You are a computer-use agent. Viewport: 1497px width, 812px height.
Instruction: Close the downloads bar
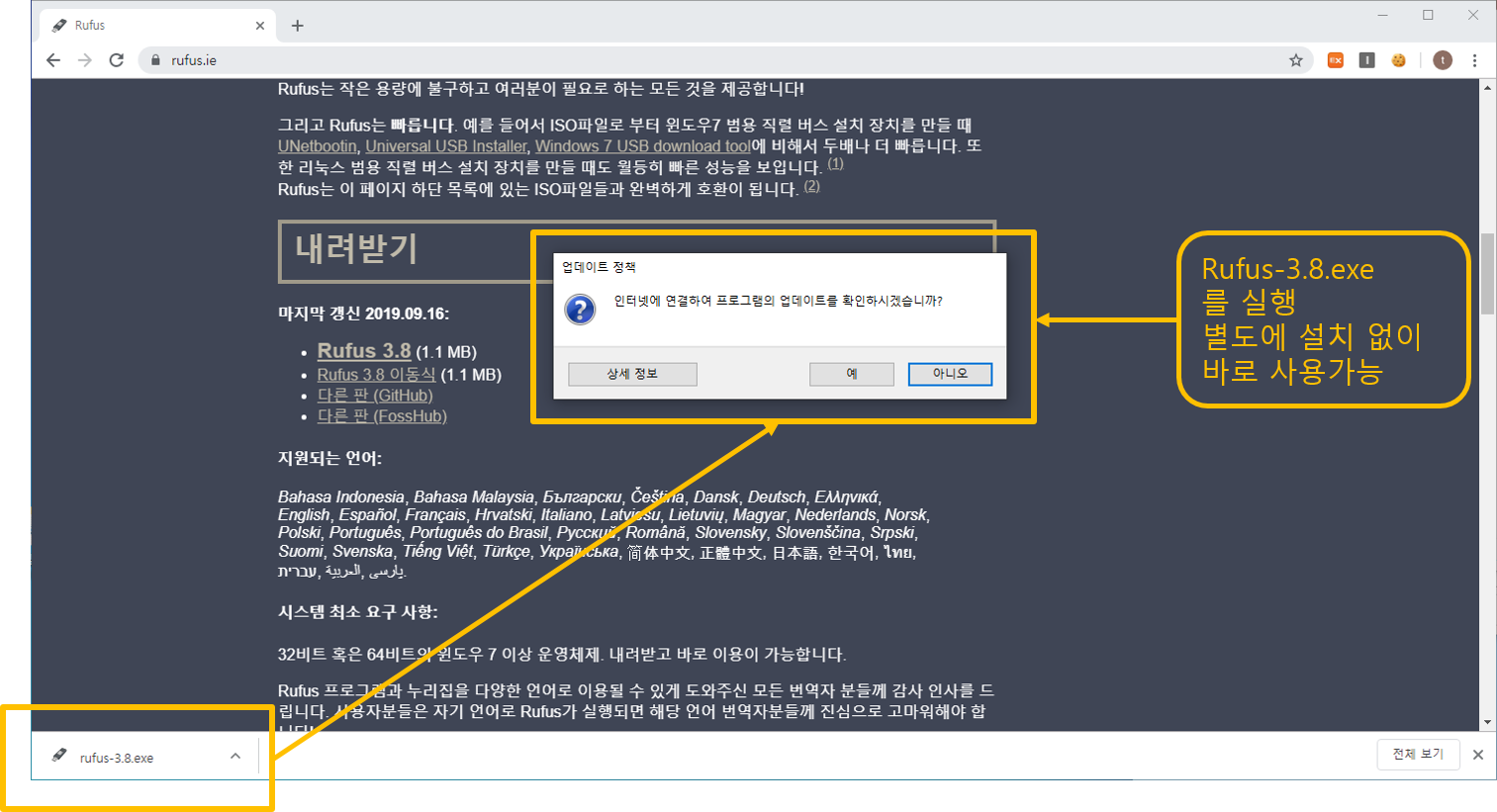point(1478,755)
